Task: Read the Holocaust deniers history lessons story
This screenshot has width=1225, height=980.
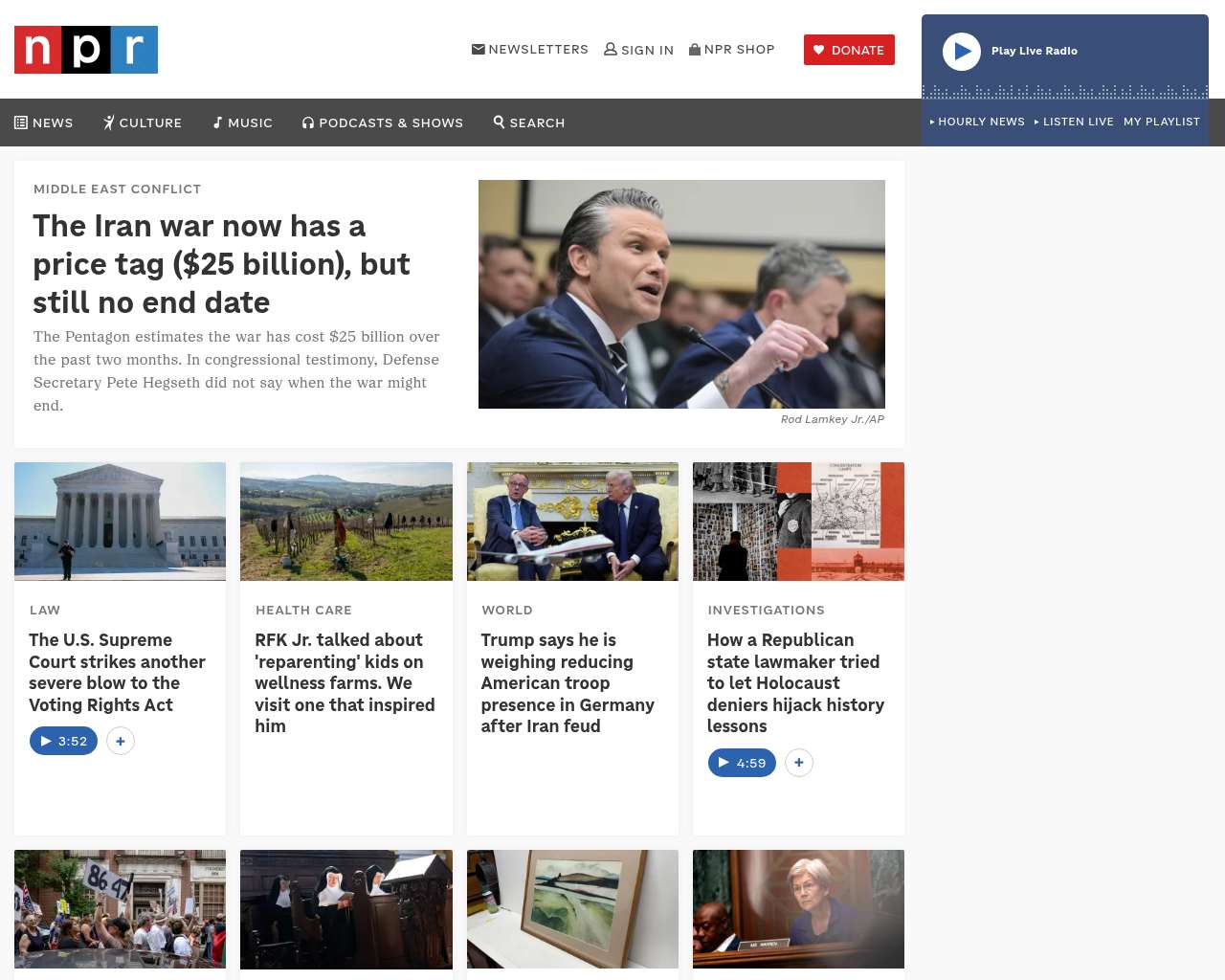Action: click(796, 683)
